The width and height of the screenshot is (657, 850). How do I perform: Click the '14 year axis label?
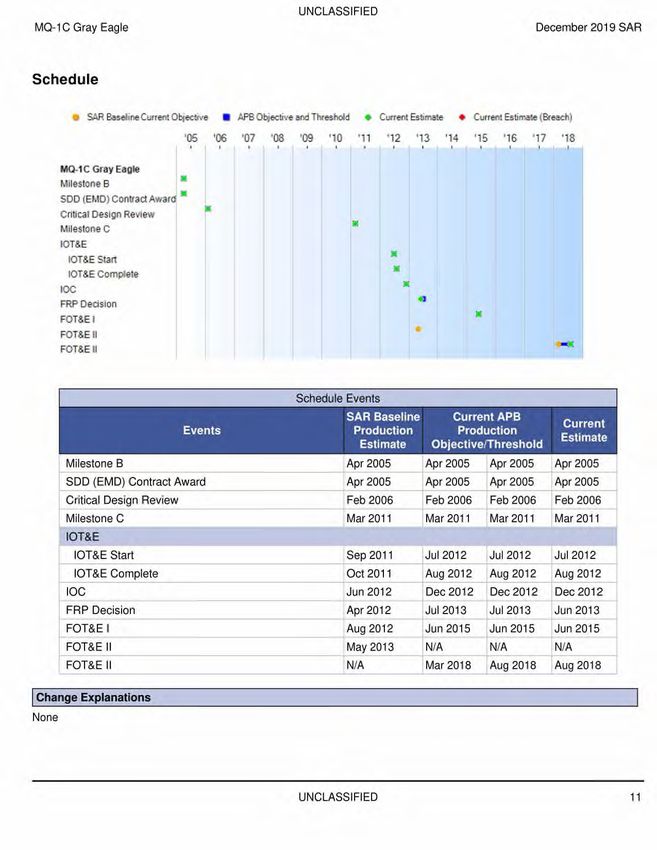452,138
